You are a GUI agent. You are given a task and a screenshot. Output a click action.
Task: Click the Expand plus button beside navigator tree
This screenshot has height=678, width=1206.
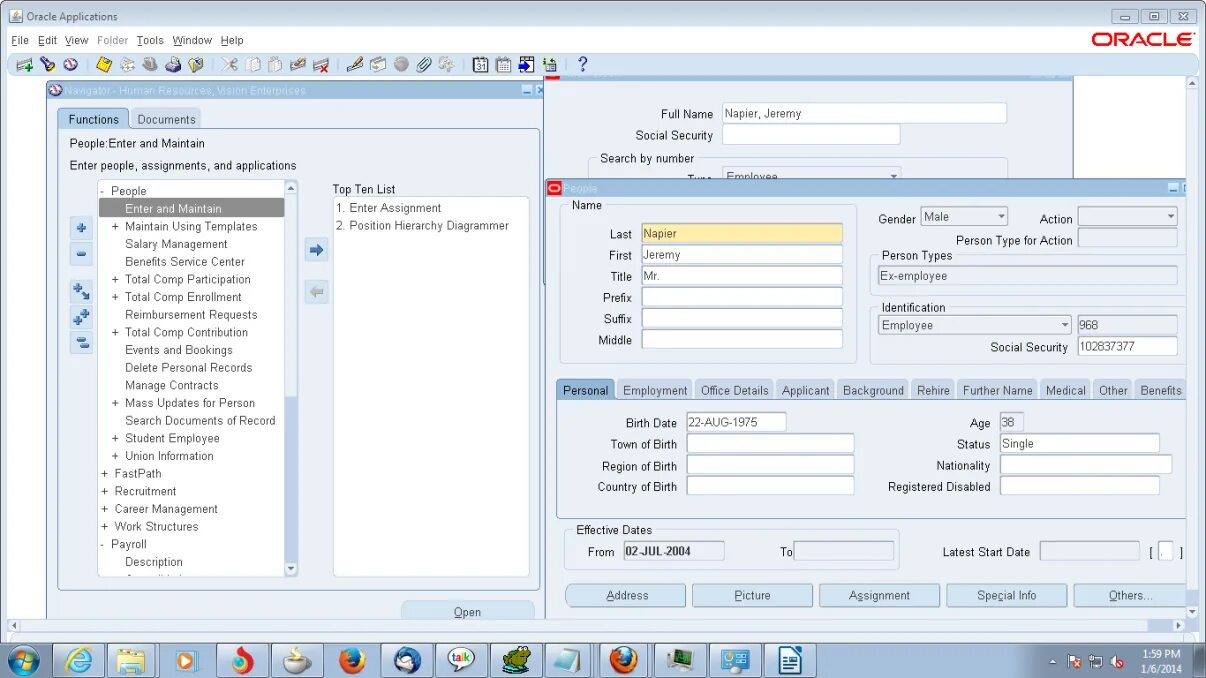[x=82, y=228]
